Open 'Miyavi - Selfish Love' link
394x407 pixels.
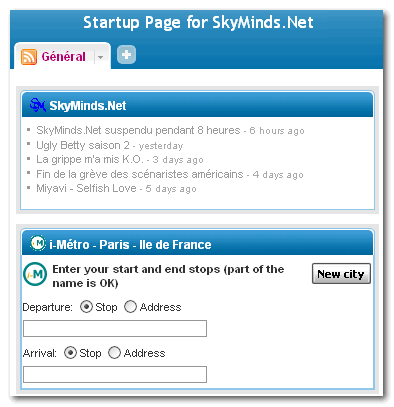pyautogui.click(x=86, y=188)
